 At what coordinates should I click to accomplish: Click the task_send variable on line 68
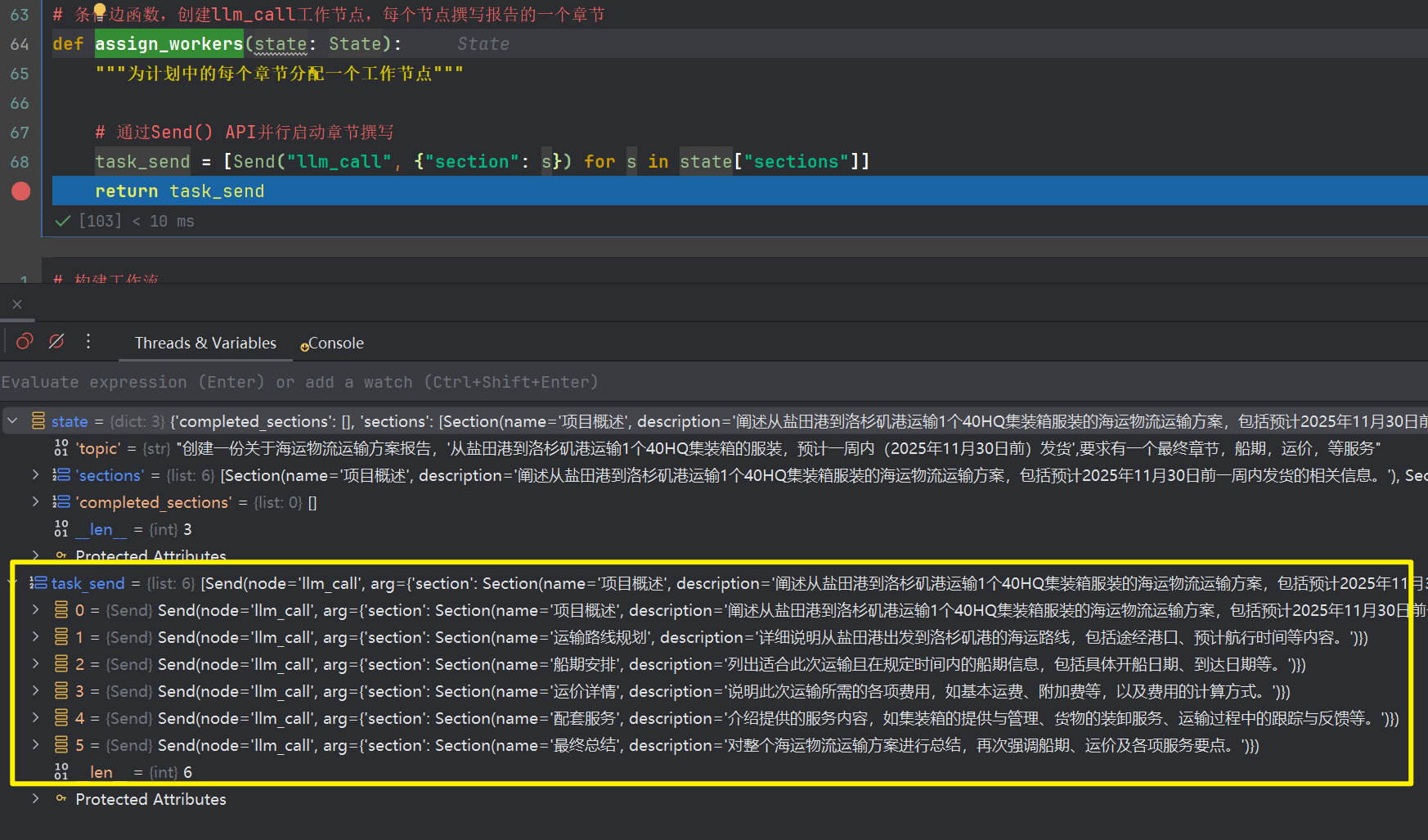point(142,162)
